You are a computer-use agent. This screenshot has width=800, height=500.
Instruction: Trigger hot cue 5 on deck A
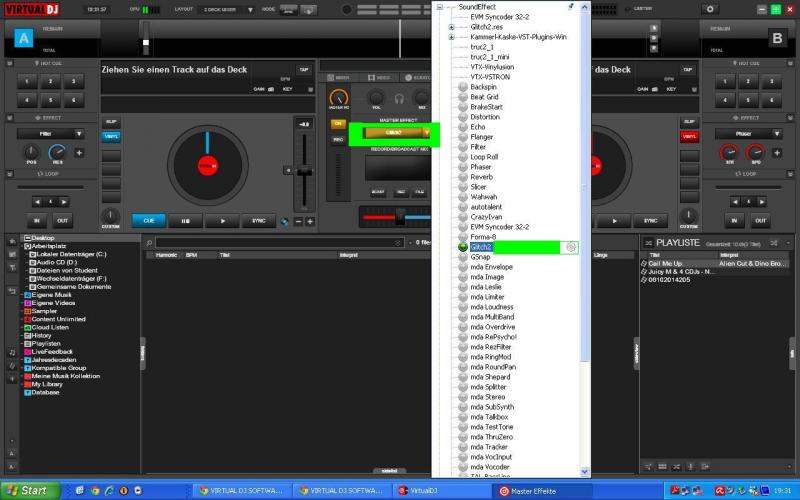pos(51,100)
